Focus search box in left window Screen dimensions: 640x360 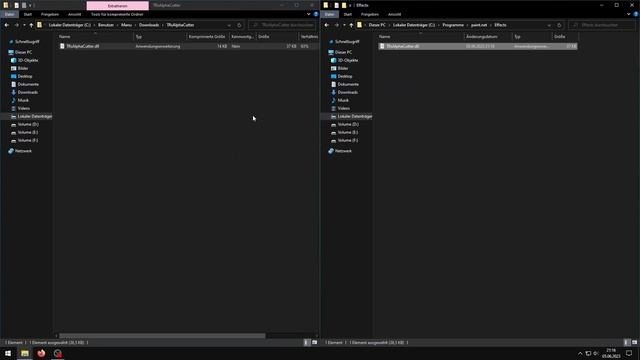[x=282, y=25]
